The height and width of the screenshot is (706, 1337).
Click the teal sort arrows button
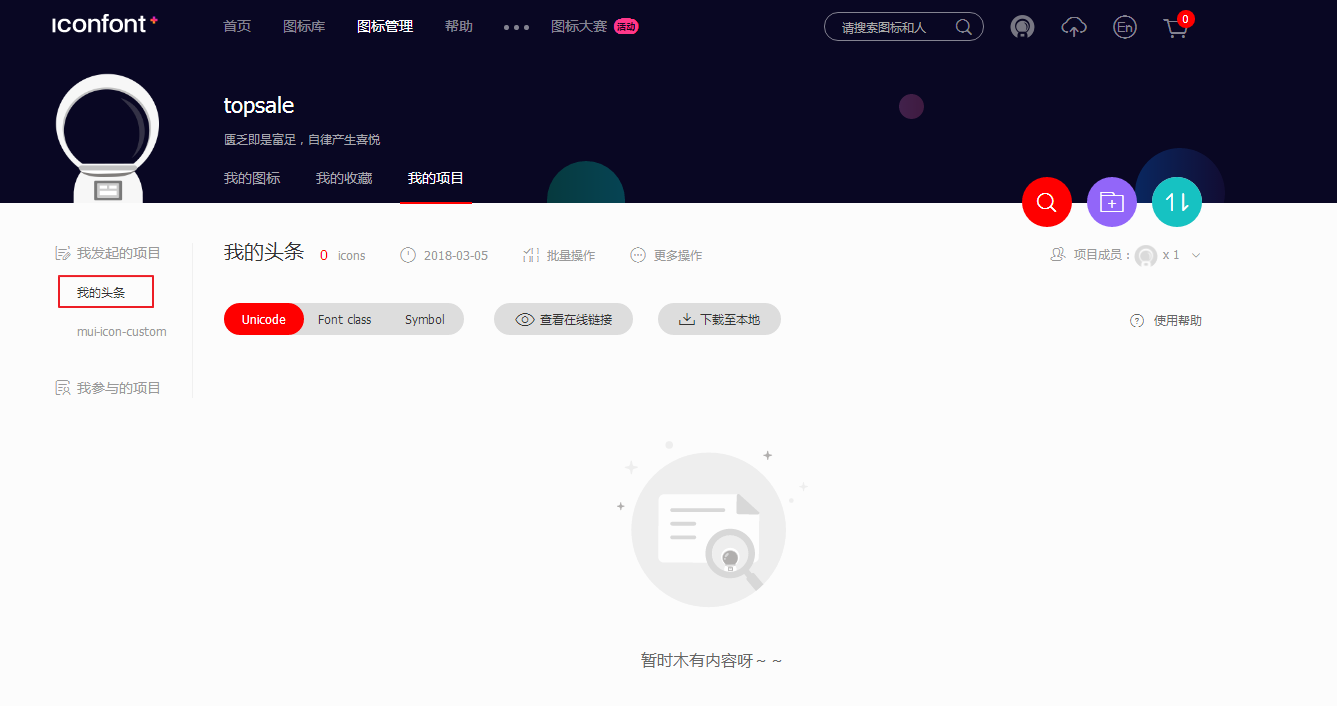(x=1176, y=202)
